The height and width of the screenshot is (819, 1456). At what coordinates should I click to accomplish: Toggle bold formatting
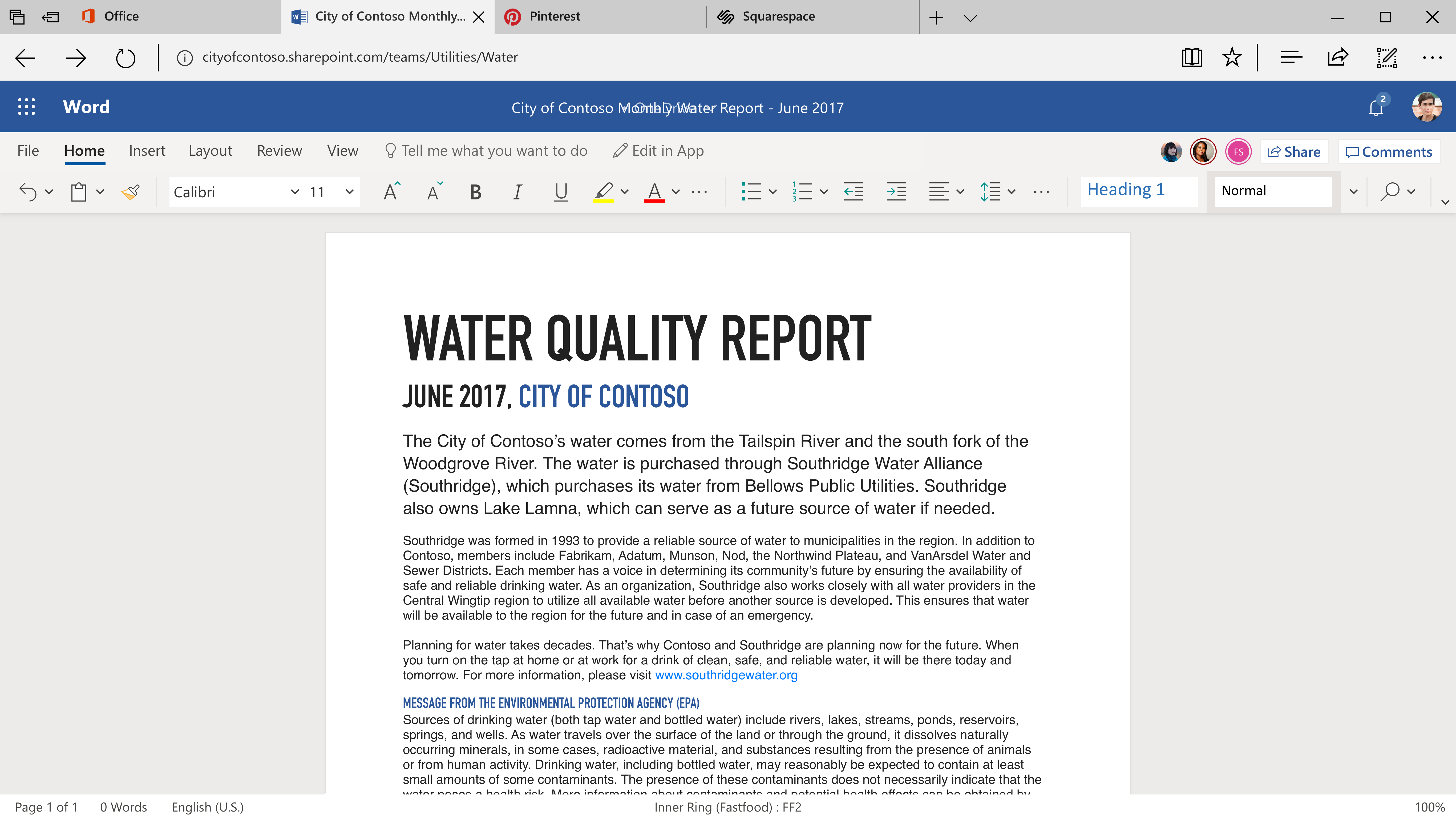tap(475, 192)
